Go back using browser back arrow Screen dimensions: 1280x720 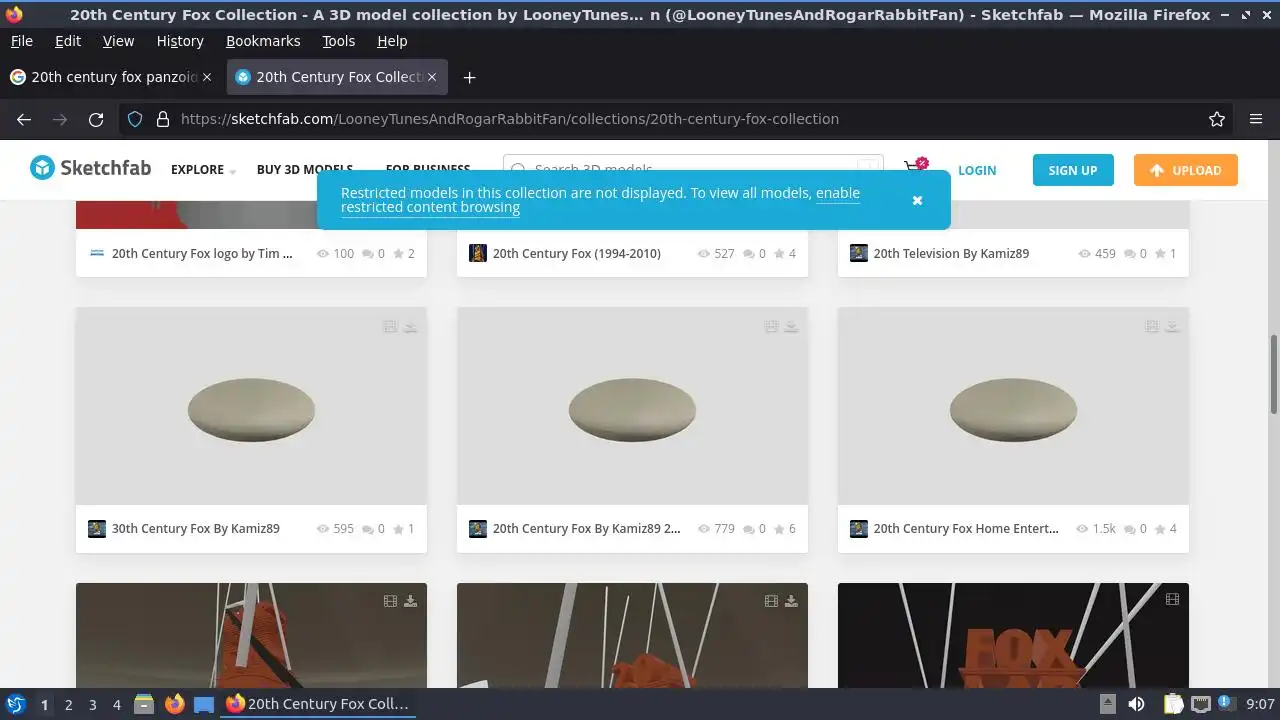point(24,119)
